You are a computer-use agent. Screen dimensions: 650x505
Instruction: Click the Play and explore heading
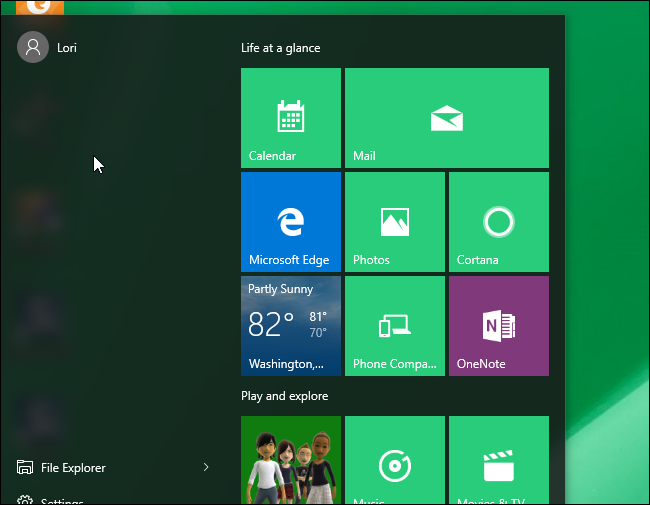pos(284,396)
